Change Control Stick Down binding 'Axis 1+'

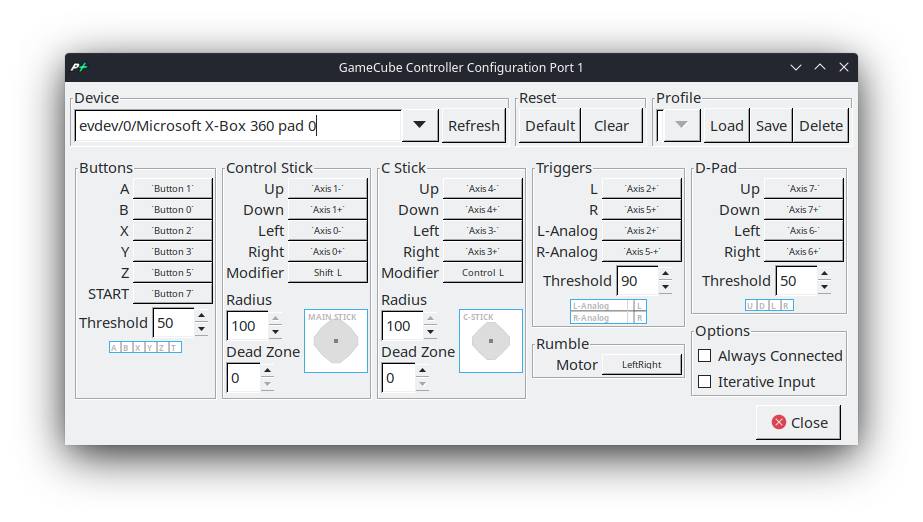point(327,210)
